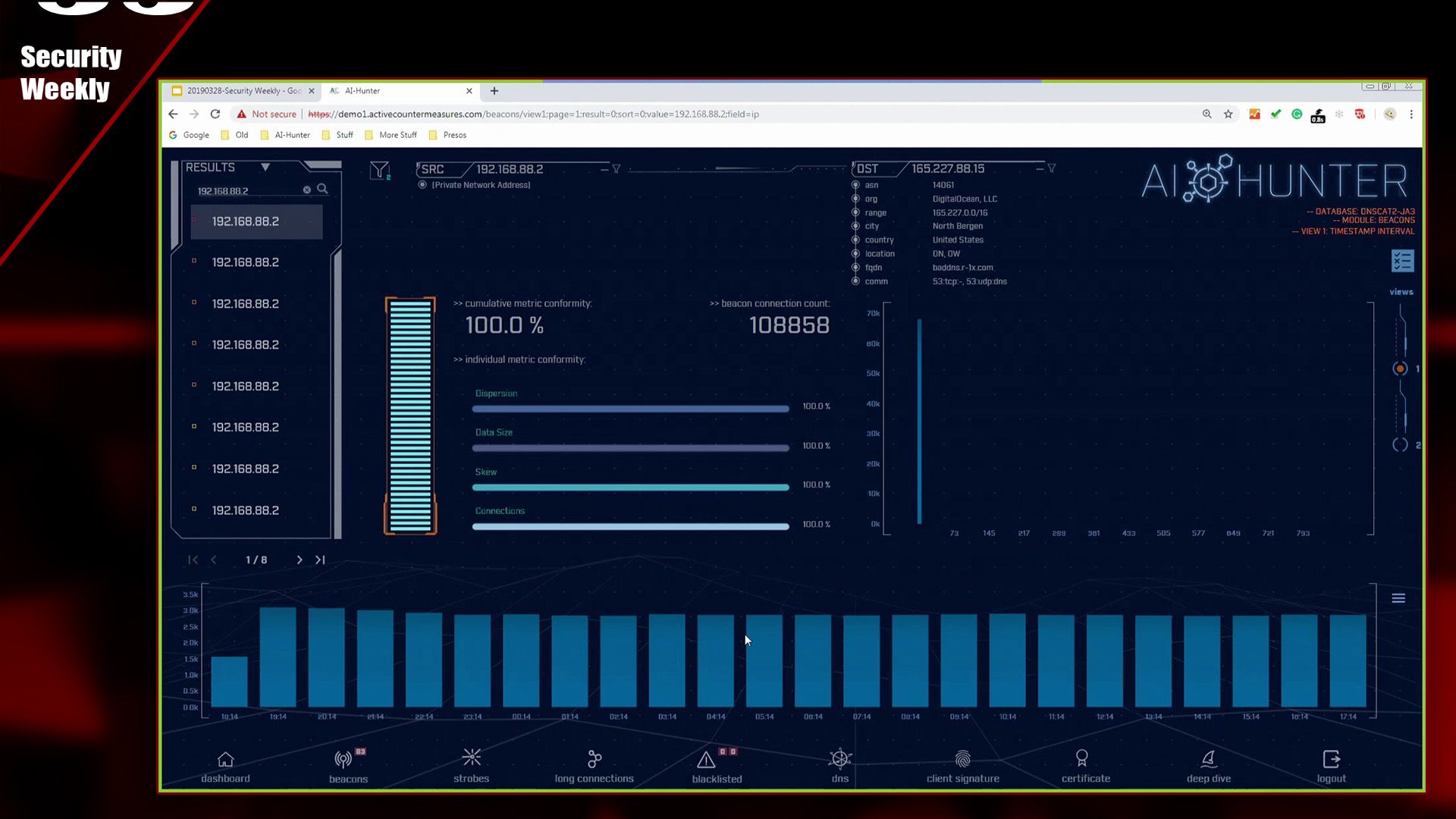Select view 2 radio in views panel
This screenshot has height=819, width=1456.
tap(1400, 445)
